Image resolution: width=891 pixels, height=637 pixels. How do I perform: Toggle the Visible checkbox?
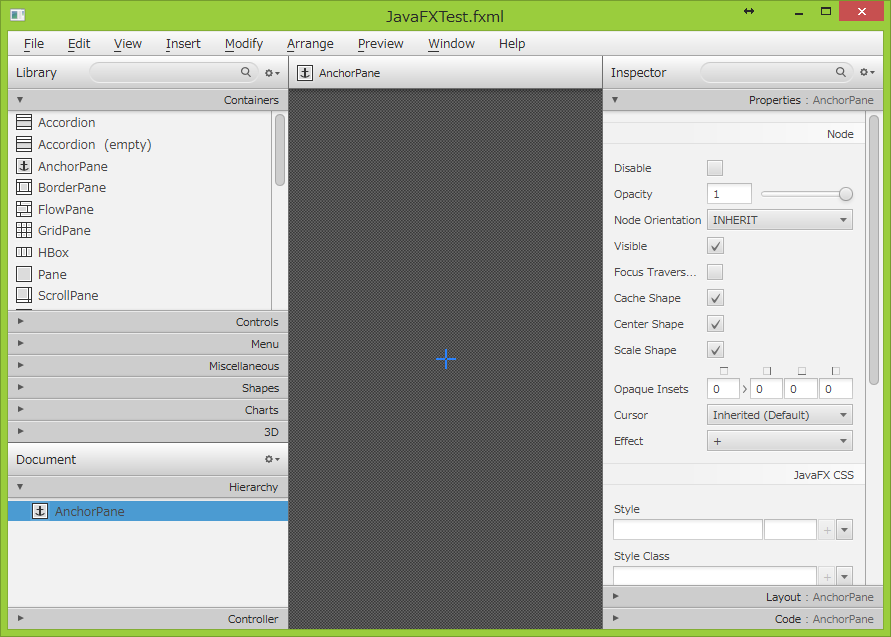715,246
